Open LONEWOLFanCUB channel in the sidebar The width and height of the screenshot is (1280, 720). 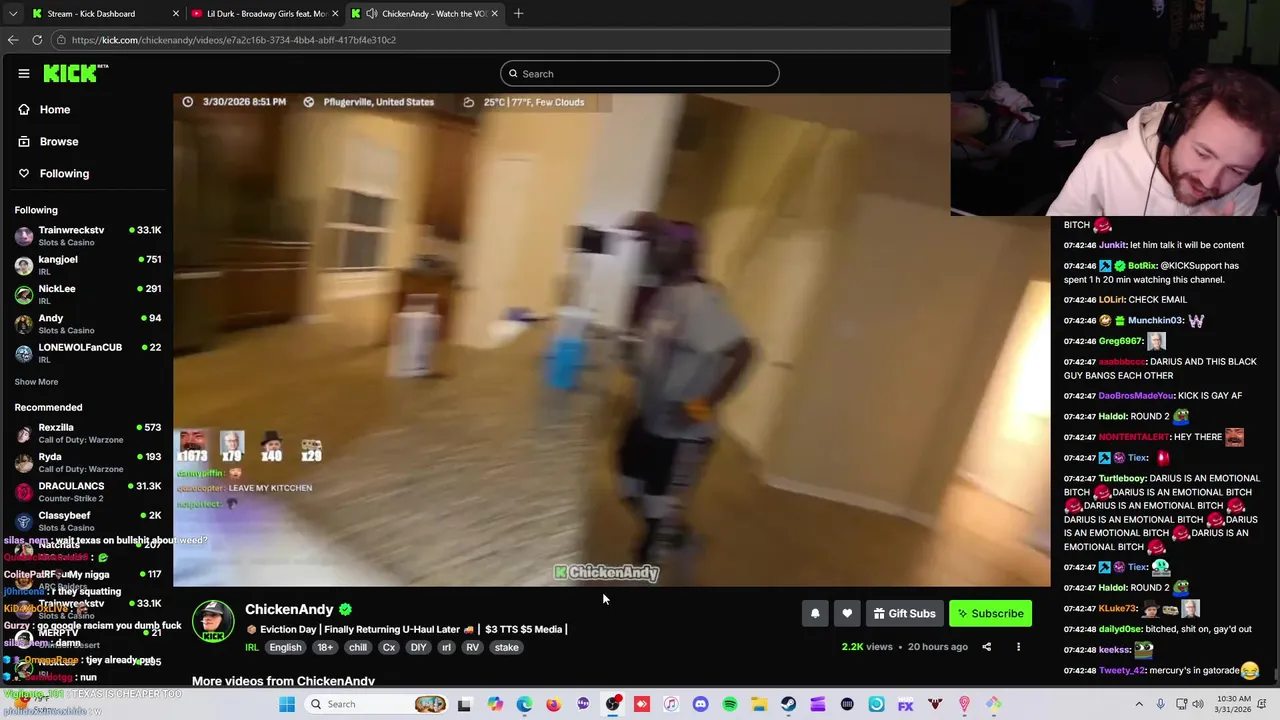pos(87,352)
